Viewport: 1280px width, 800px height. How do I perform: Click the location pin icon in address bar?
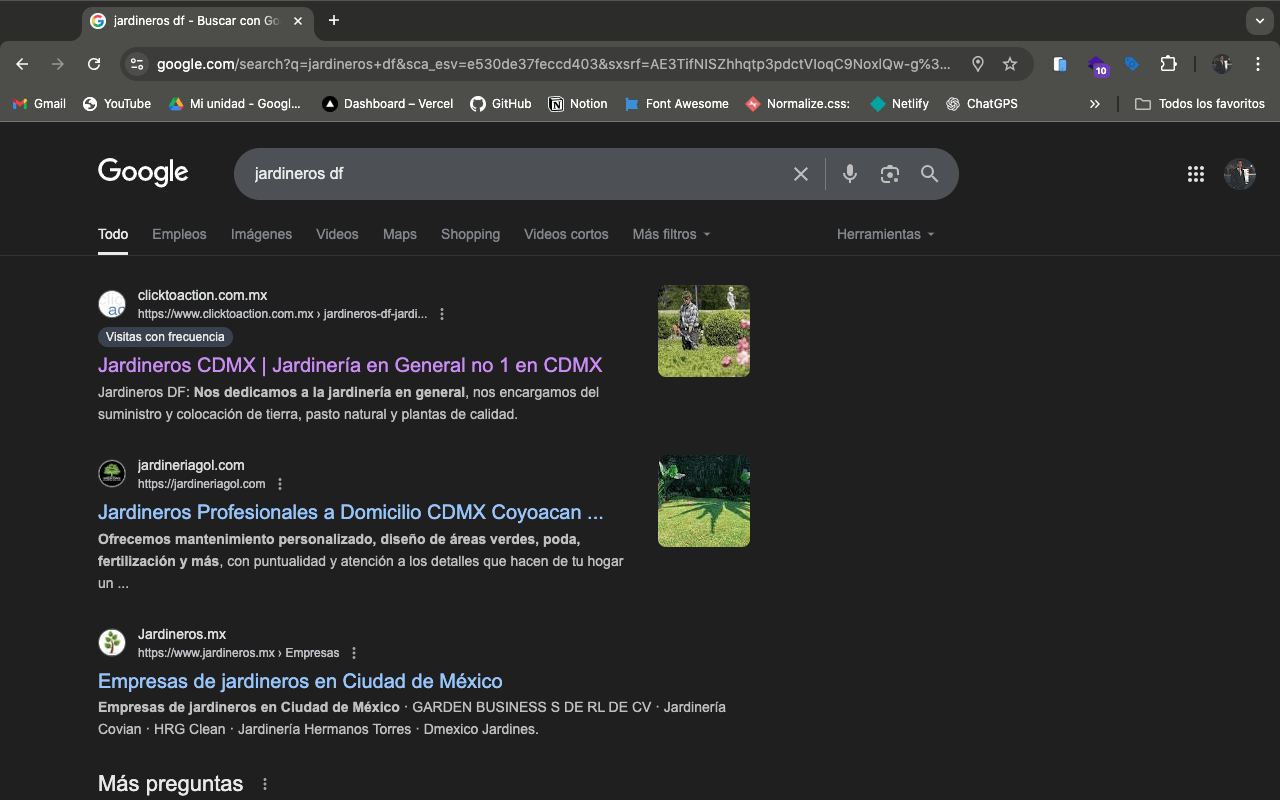978,64
